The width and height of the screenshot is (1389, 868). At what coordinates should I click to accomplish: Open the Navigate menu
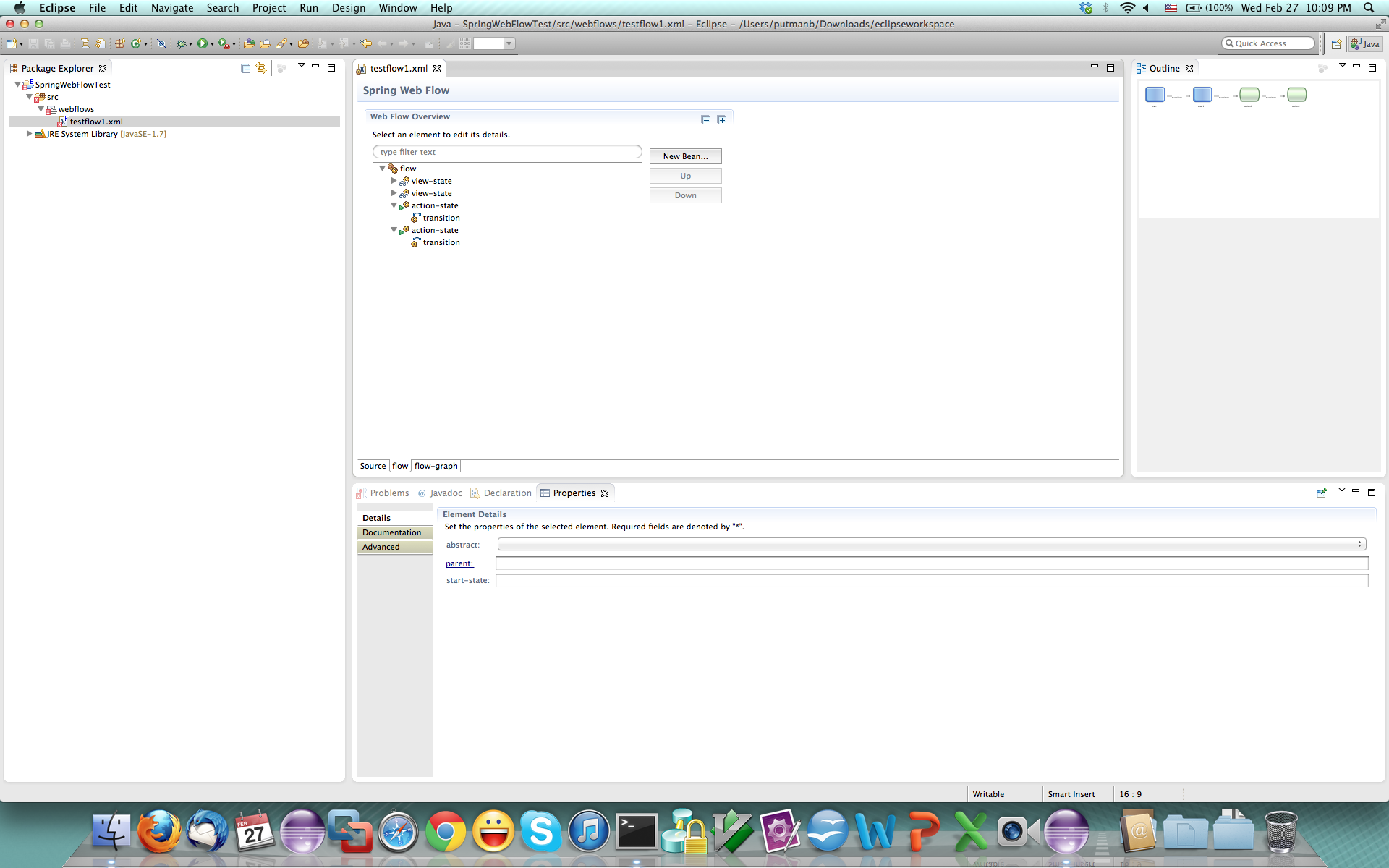point(172,8)
